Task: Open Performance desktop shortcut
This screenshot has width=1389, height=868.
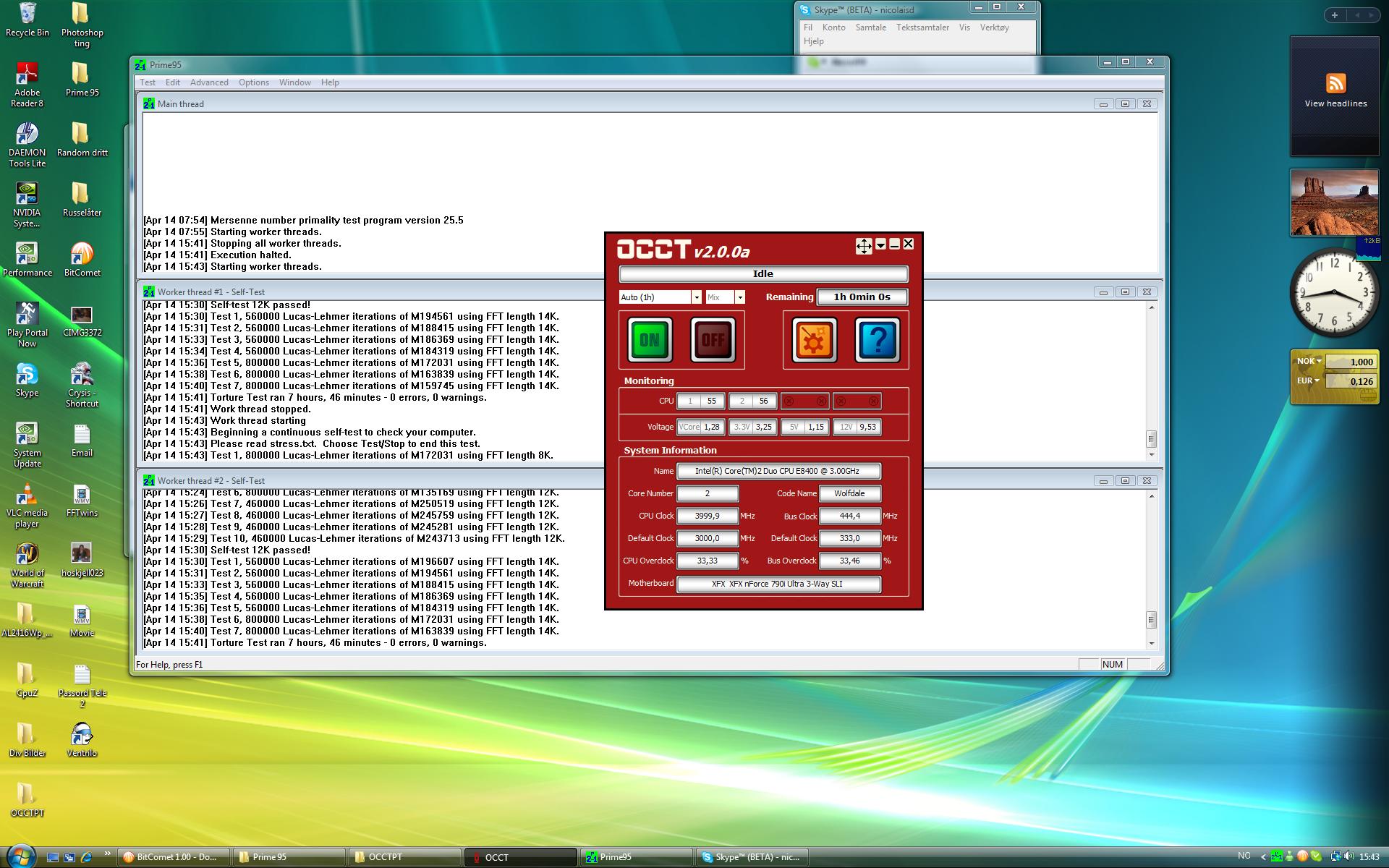Action: click(27, 260)
